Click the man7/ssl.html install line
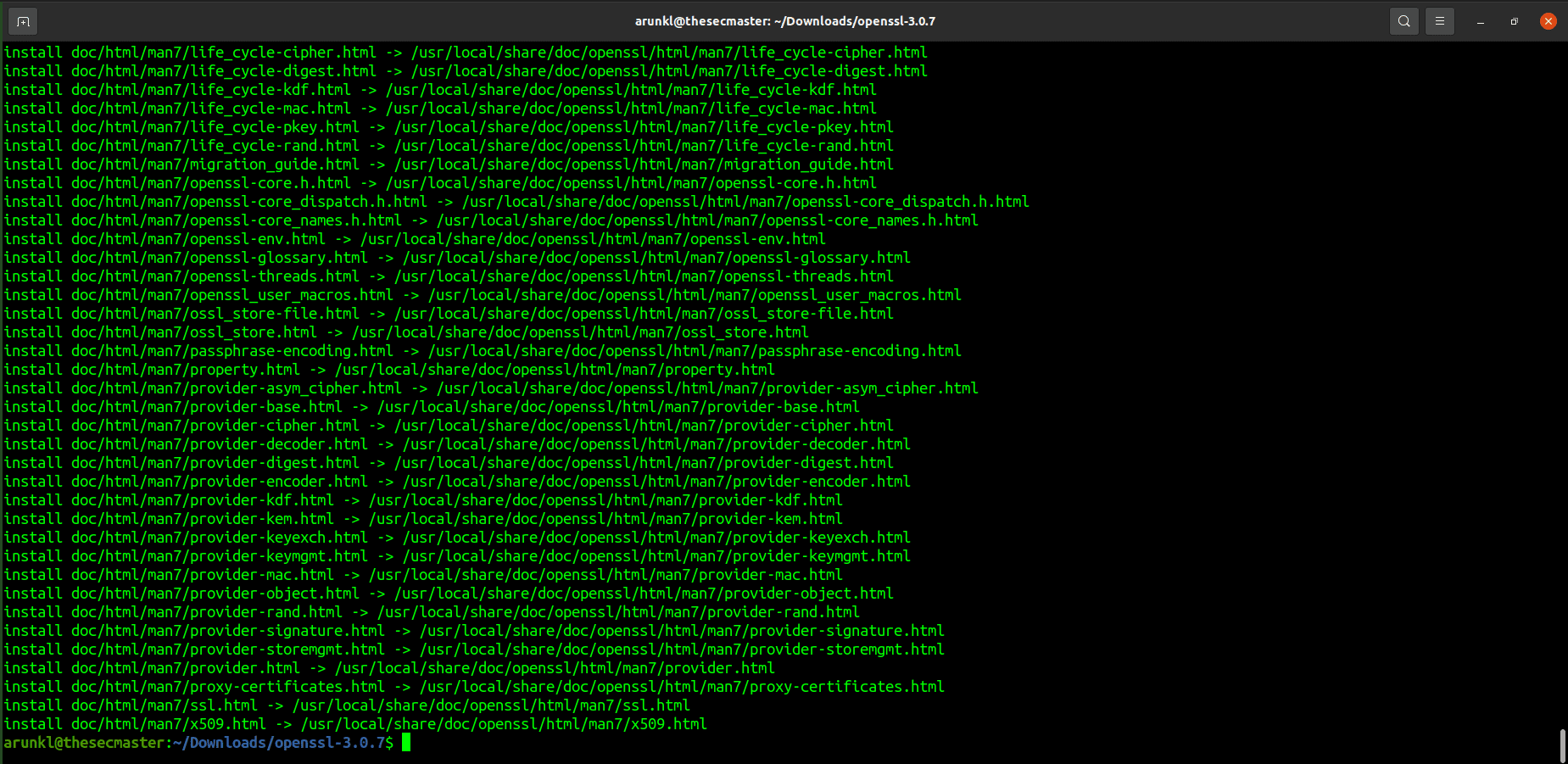 347,705
